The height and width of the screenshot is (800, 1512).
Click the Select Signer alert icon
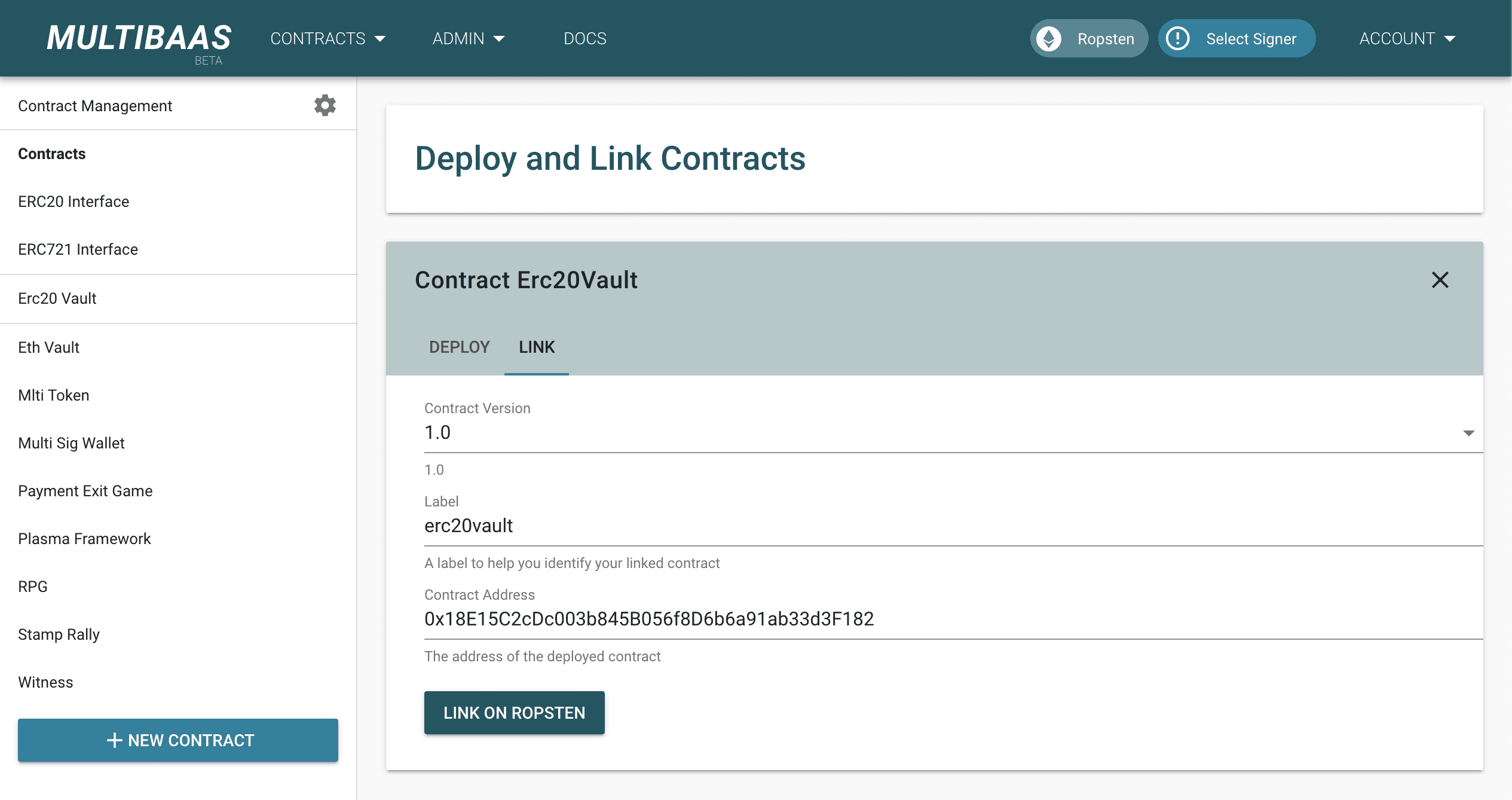[x=1177, y=38]
